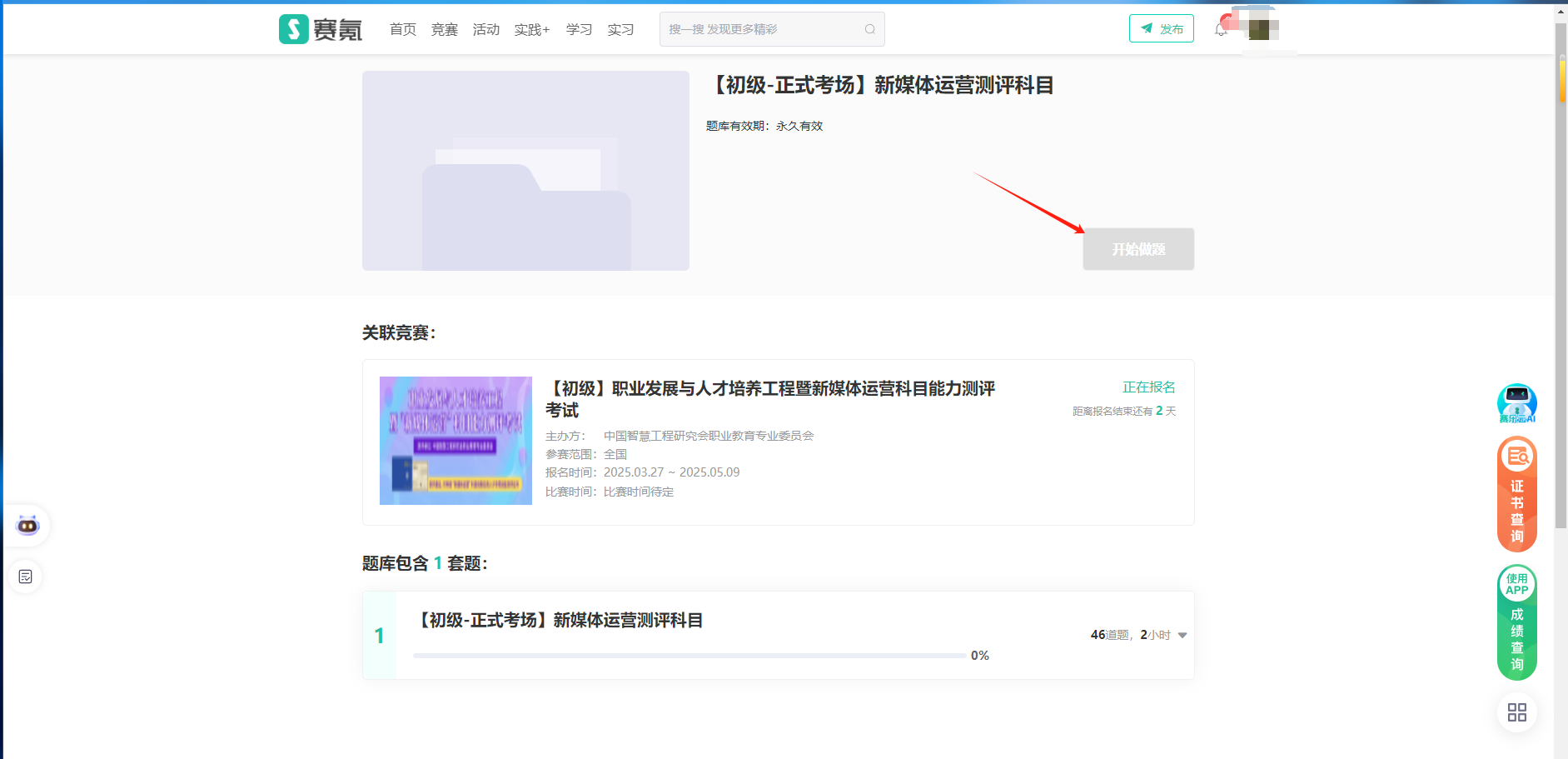Click the left sidebar notes icon
This screenshot has width=1568, height=759.
click(x=26, y=577)
